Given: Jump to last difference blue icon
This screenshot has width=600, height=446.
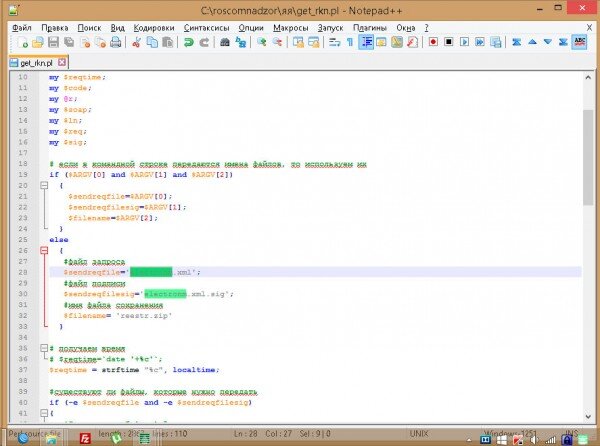Looking at the screenshot, I should (563, 42).
